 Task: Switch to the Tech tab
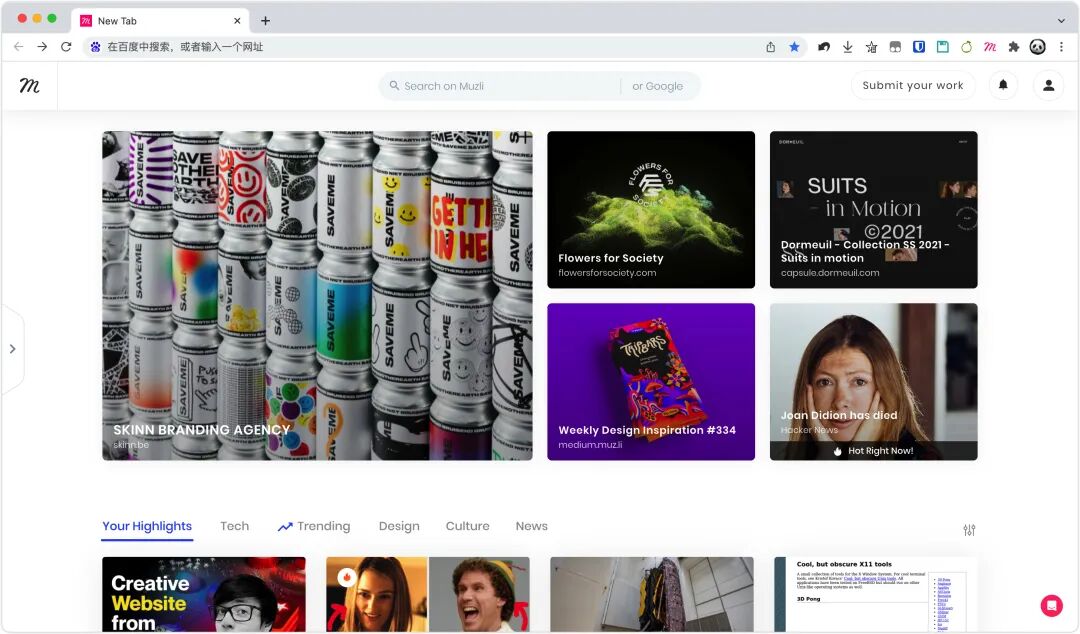pyautogui.click(x=234, y=526)
